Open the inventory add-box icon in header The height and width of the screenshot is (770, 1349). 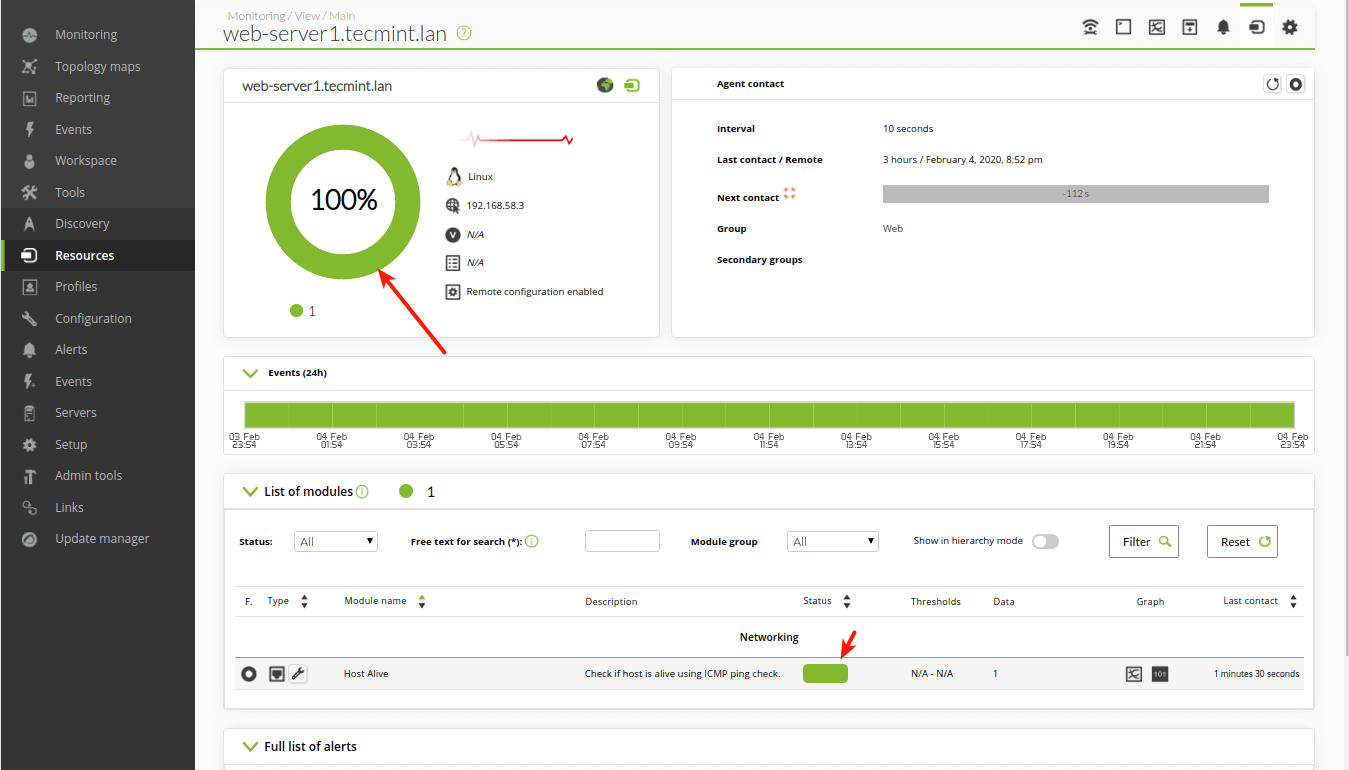(x=1190, y=28)
